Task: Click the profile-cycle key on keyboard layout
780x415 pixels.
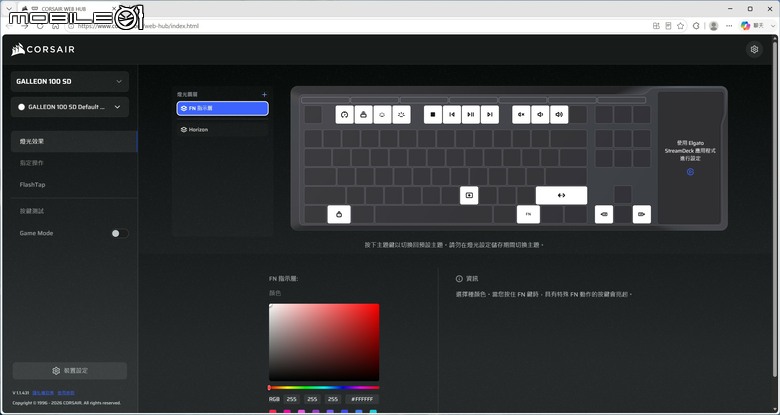Action: coord(344,114)
